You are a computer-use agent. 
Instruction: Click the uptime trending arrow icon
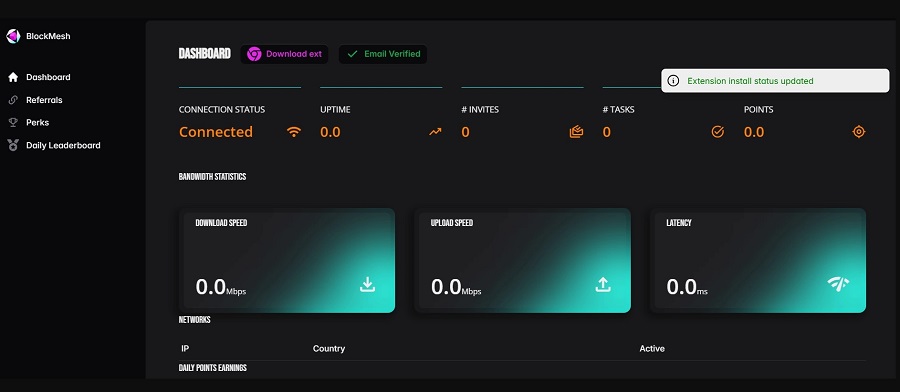point(435,132)
